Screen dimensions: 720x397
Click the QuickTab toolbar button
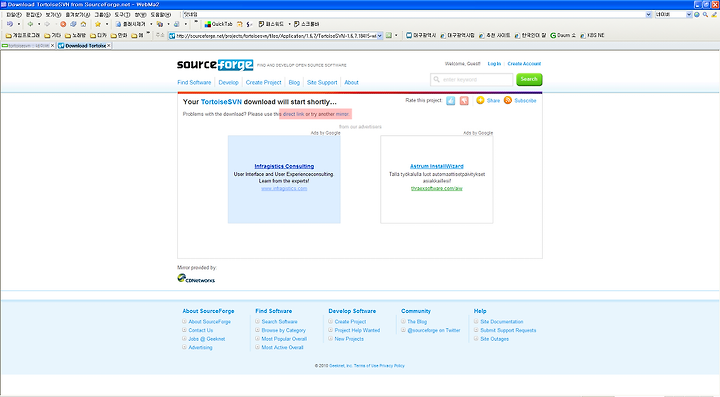(x=219, y=24)
